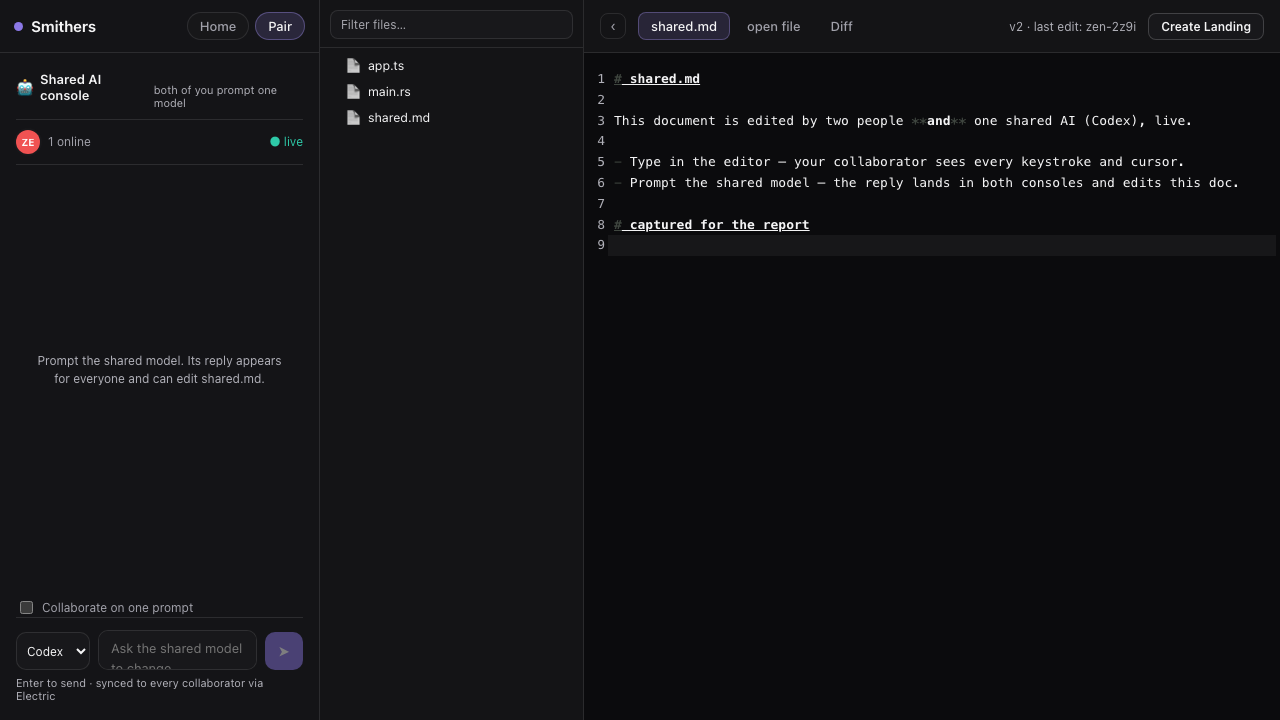Switch to the shared.md editor tab

[684, 26]
